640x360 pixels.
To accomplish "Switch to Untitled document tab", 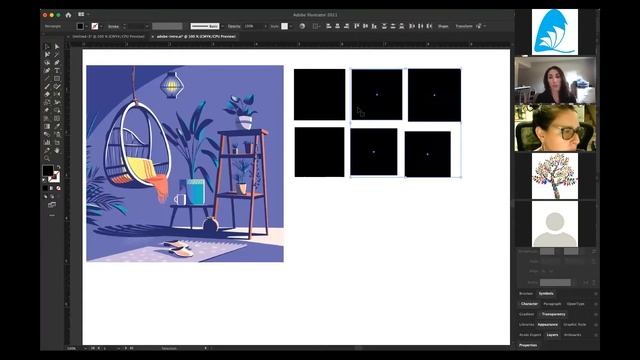I will click(109, 36).
